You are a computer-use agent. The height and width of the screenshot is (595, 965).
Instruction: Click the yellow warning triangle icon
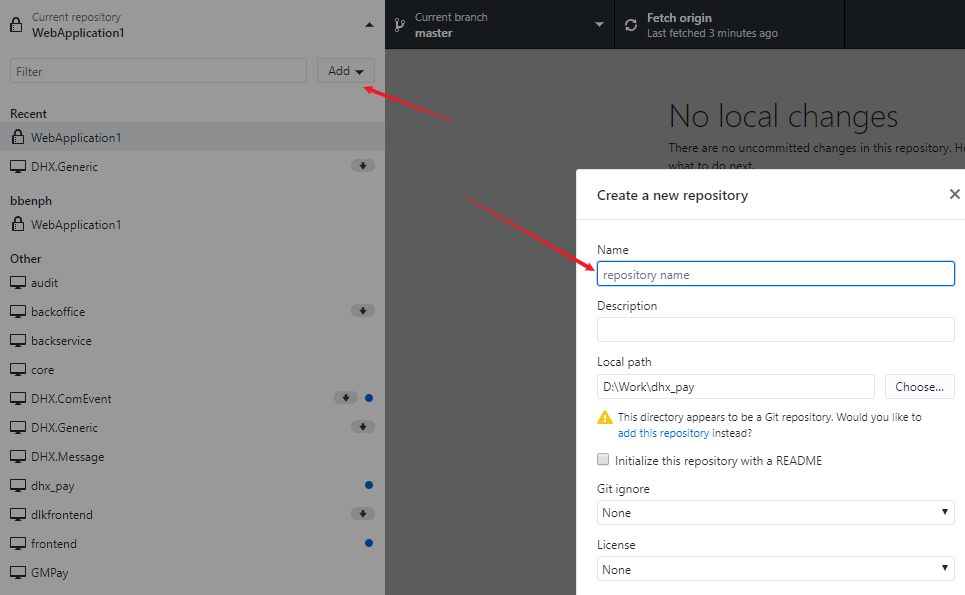605,417
